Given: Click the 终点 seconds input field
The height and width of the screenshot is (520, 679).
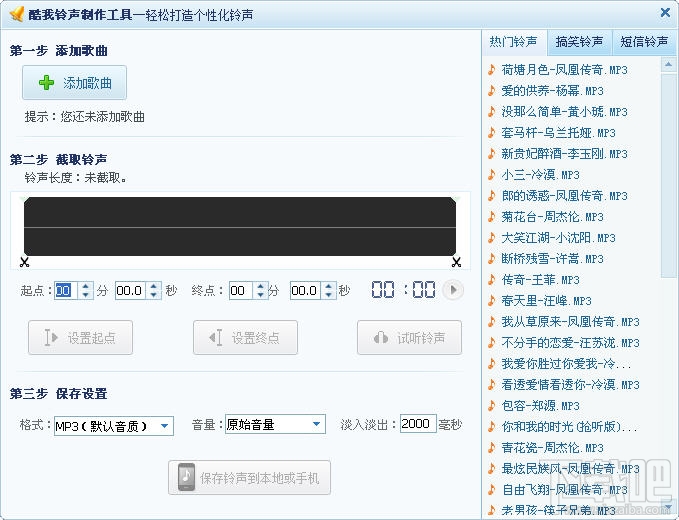Looking at the screenshot, I should click(305, 291).
